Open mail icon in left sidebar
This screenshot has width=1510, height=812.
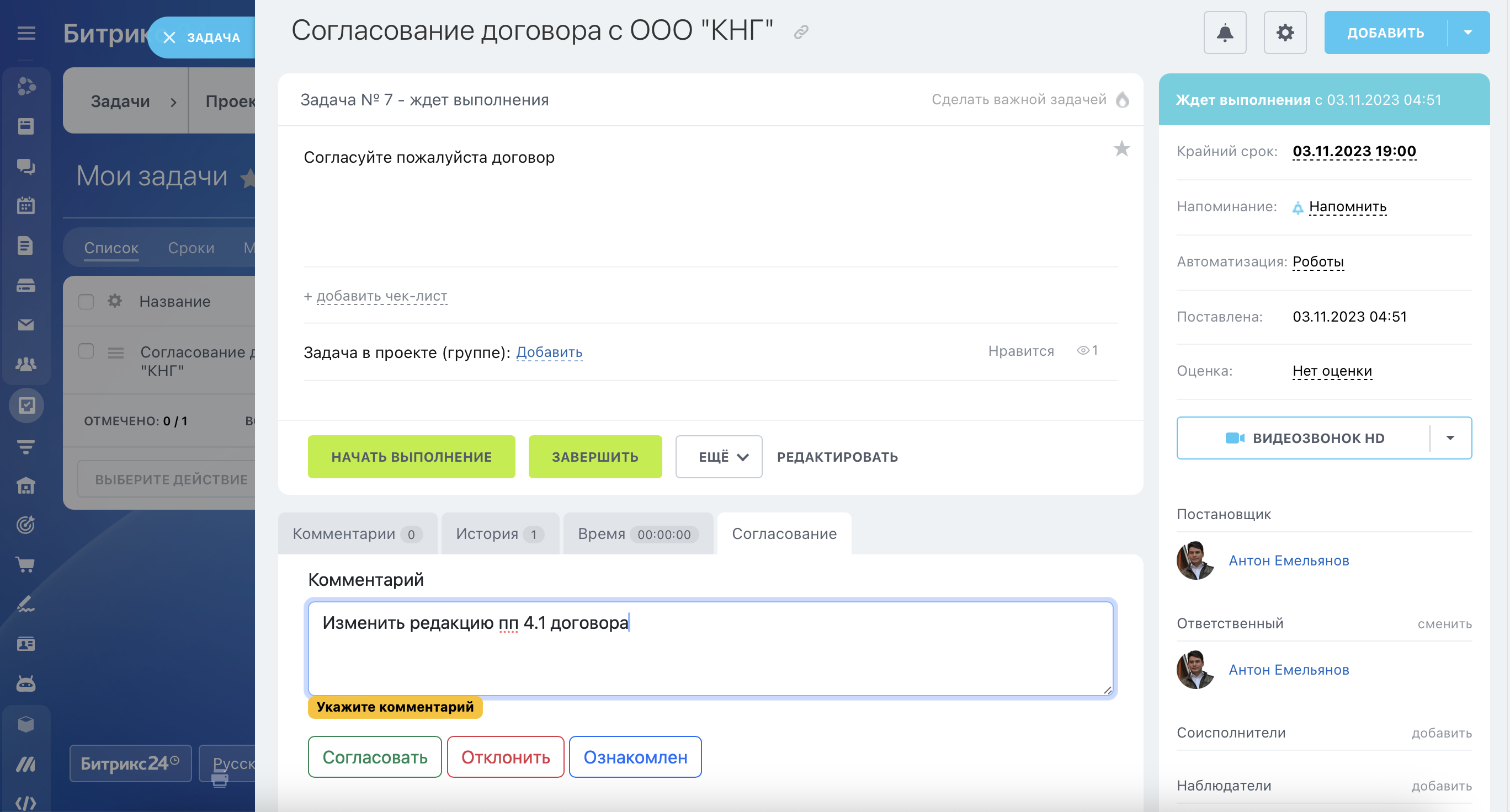[26, 324]
